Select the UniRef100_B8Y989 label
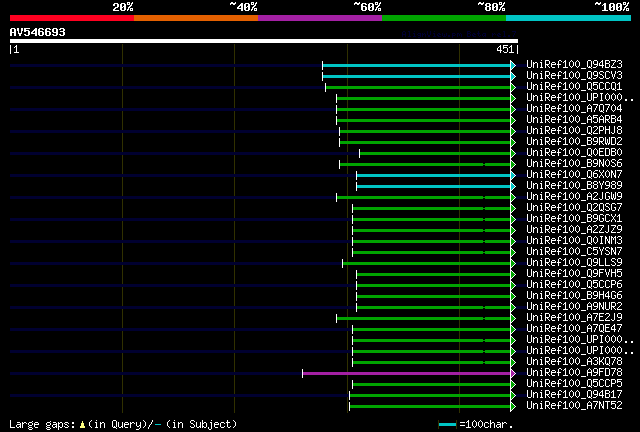 pos(574,186)
